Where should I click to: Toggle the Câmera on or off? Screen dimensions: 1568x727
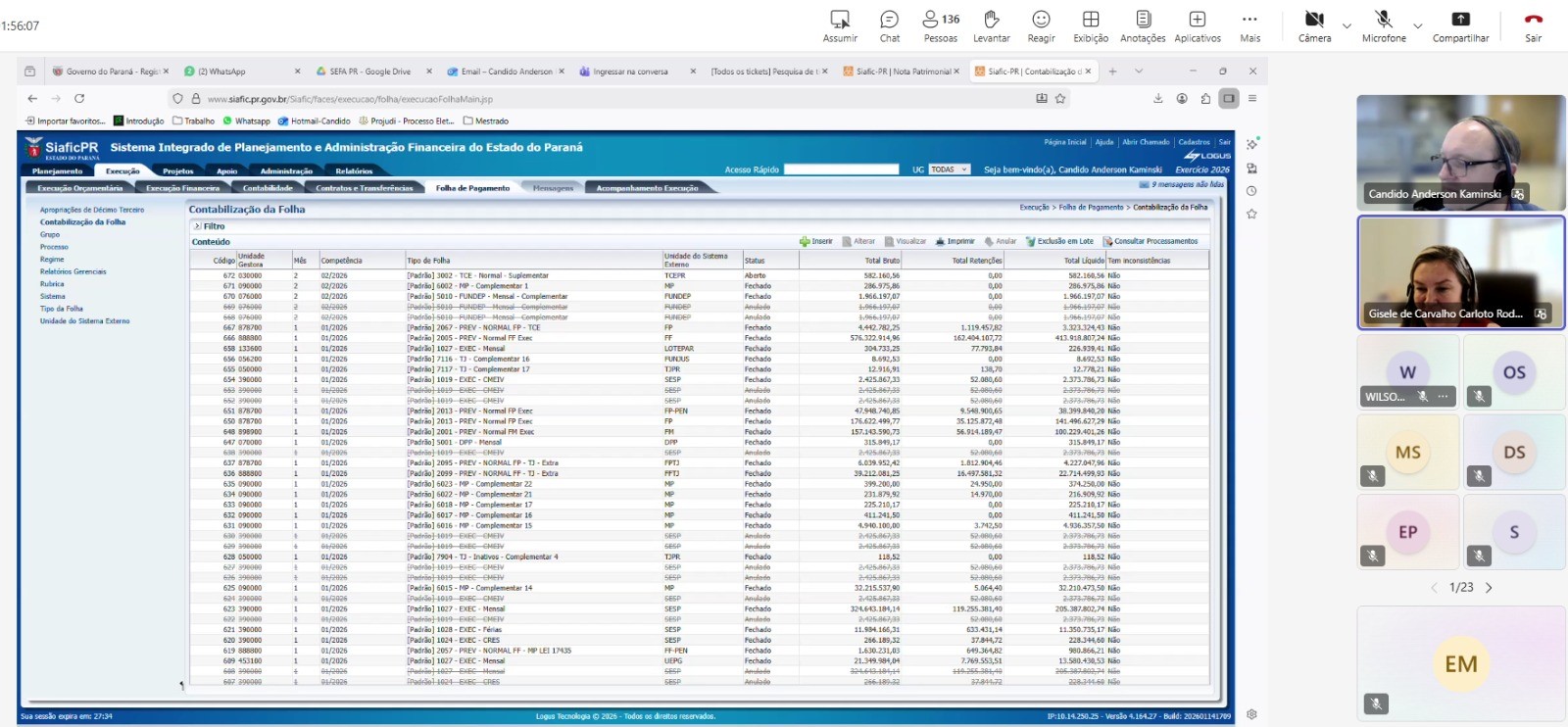click(1314, 26)
